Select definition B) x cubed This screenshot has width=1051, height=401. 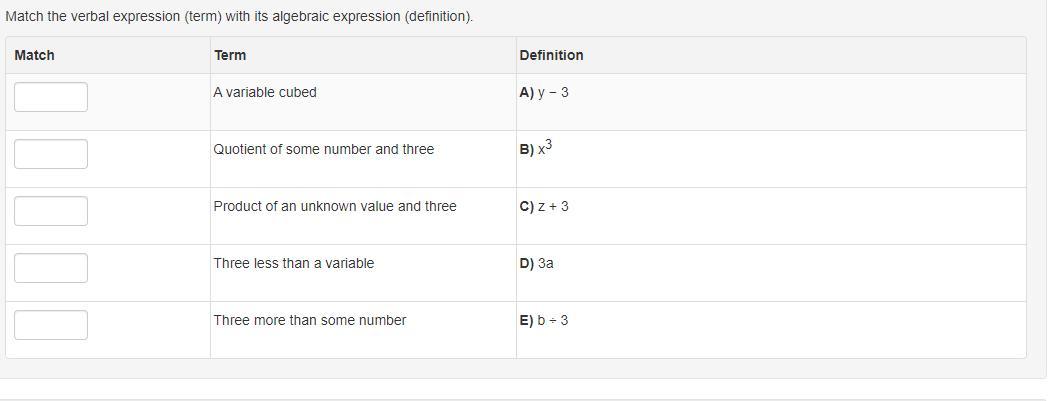tap(537, 149)
